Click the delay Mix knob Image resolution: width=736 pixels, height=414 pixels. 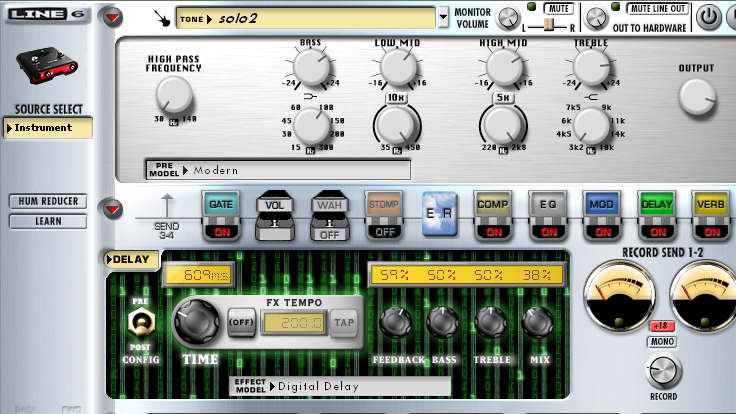pos(538,323)
